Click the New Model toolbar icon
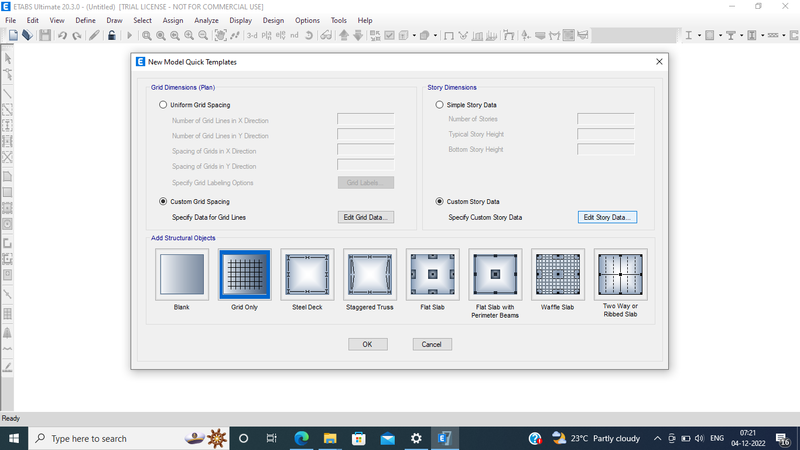Screen dimensions: 800x450 pos(13,35)
